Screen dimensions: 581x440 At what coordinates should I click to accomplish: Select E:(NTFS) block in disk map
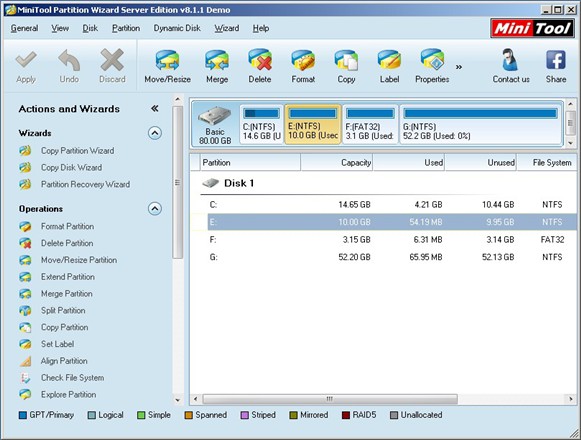313,124
